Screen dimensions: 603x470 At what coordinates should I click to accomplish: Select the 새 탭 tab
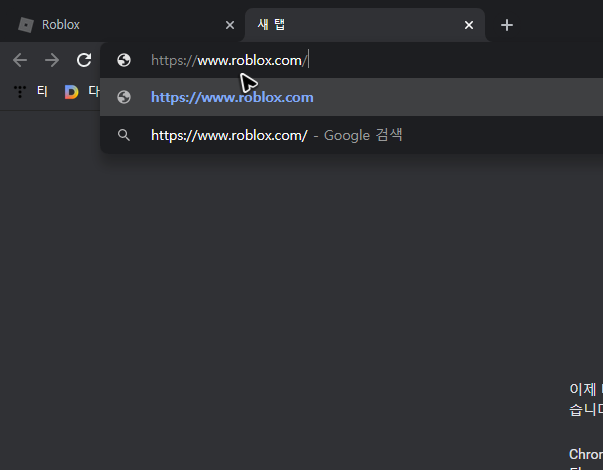point(365,25)
